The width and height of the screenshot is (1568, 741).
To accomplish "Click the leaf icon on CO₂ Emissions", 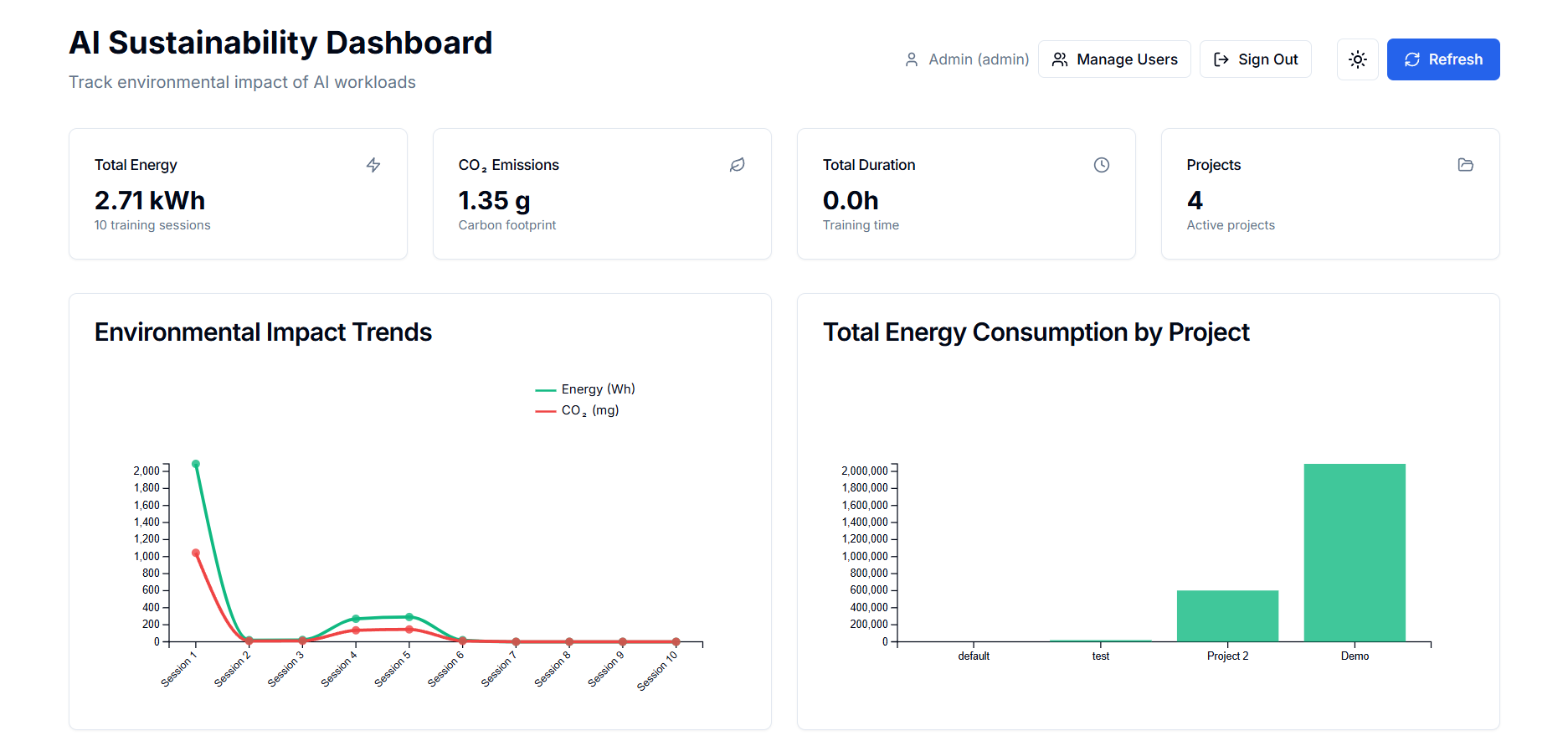I will click(738, 165).
